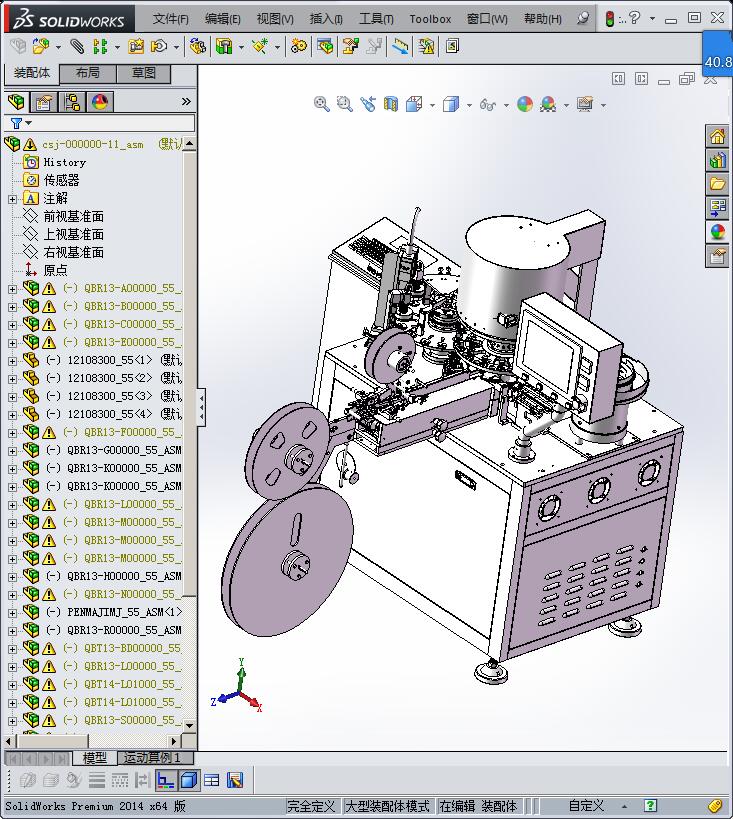The image size is (733, 819).
Task: Open the 工具 (Tools) menu
Action: 376,18
